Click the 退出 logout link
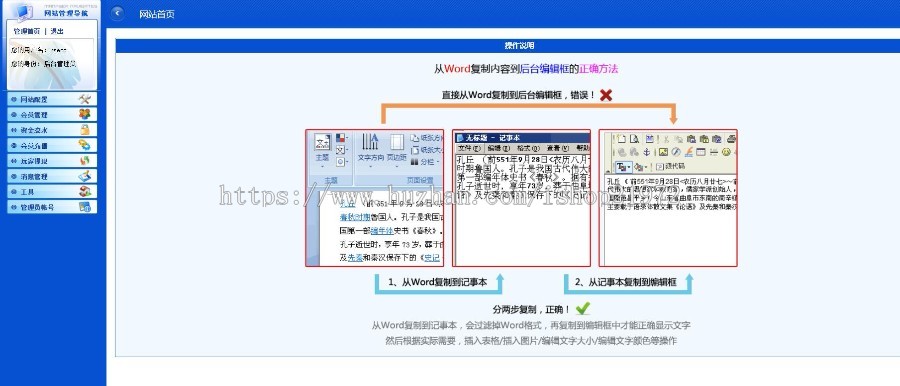Image resolution: width=900 pixels, height=386 pixels. click(57, 31)
